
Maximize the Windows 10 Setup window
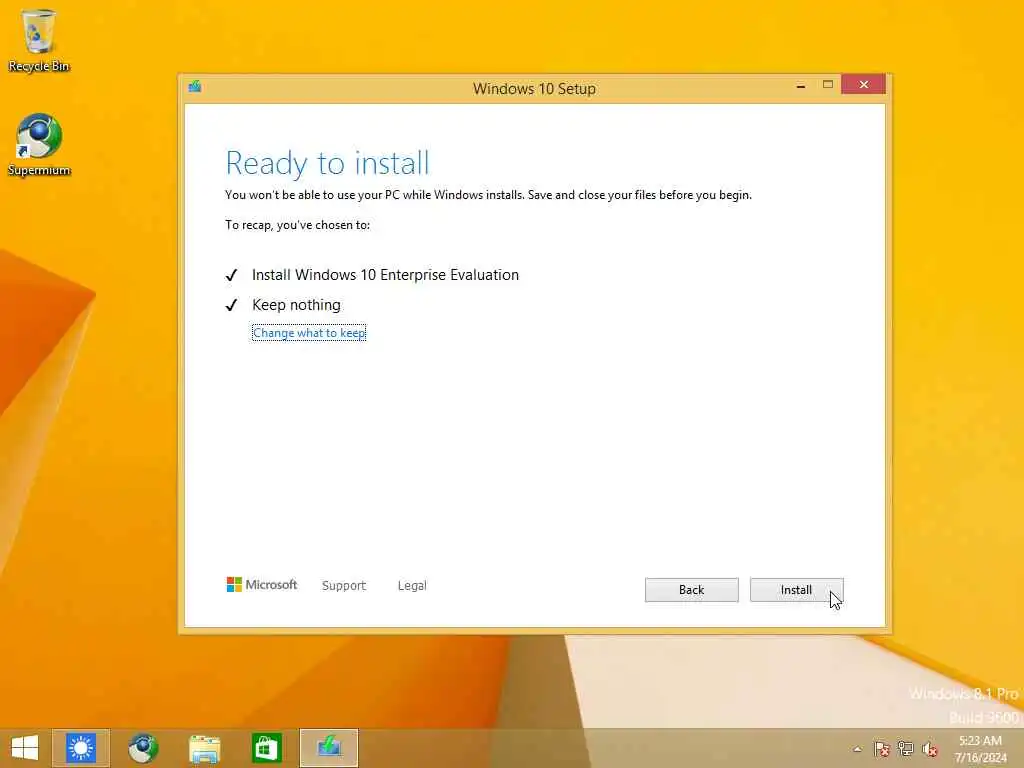tap(827, 85)
